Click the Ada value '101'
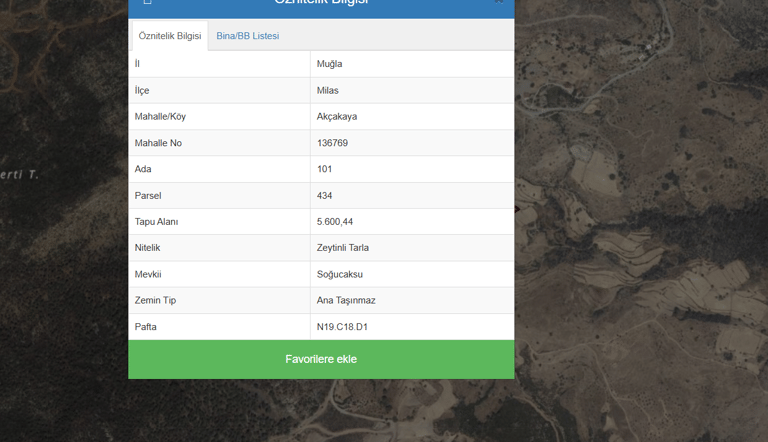The height and width of the screenshot is (442, 768). [x=324, y=169]
